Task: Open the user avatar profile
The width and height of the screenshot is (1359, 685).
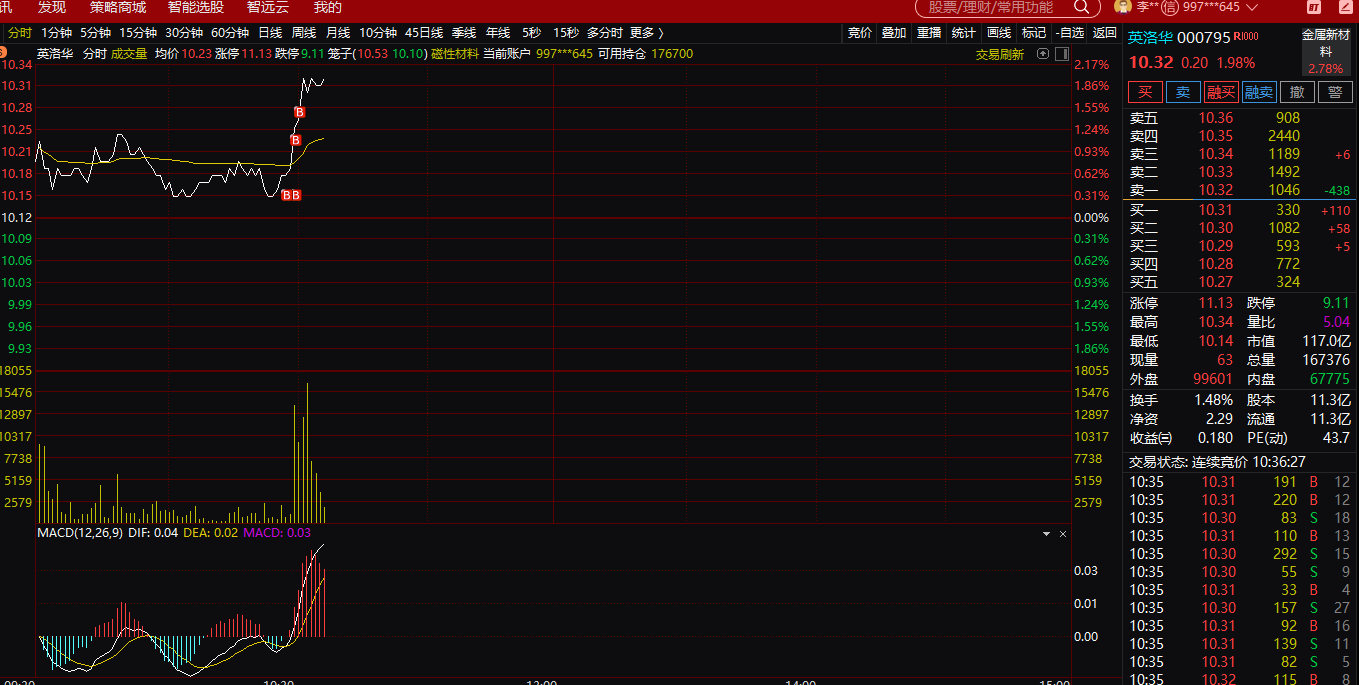Action: 1122,7
